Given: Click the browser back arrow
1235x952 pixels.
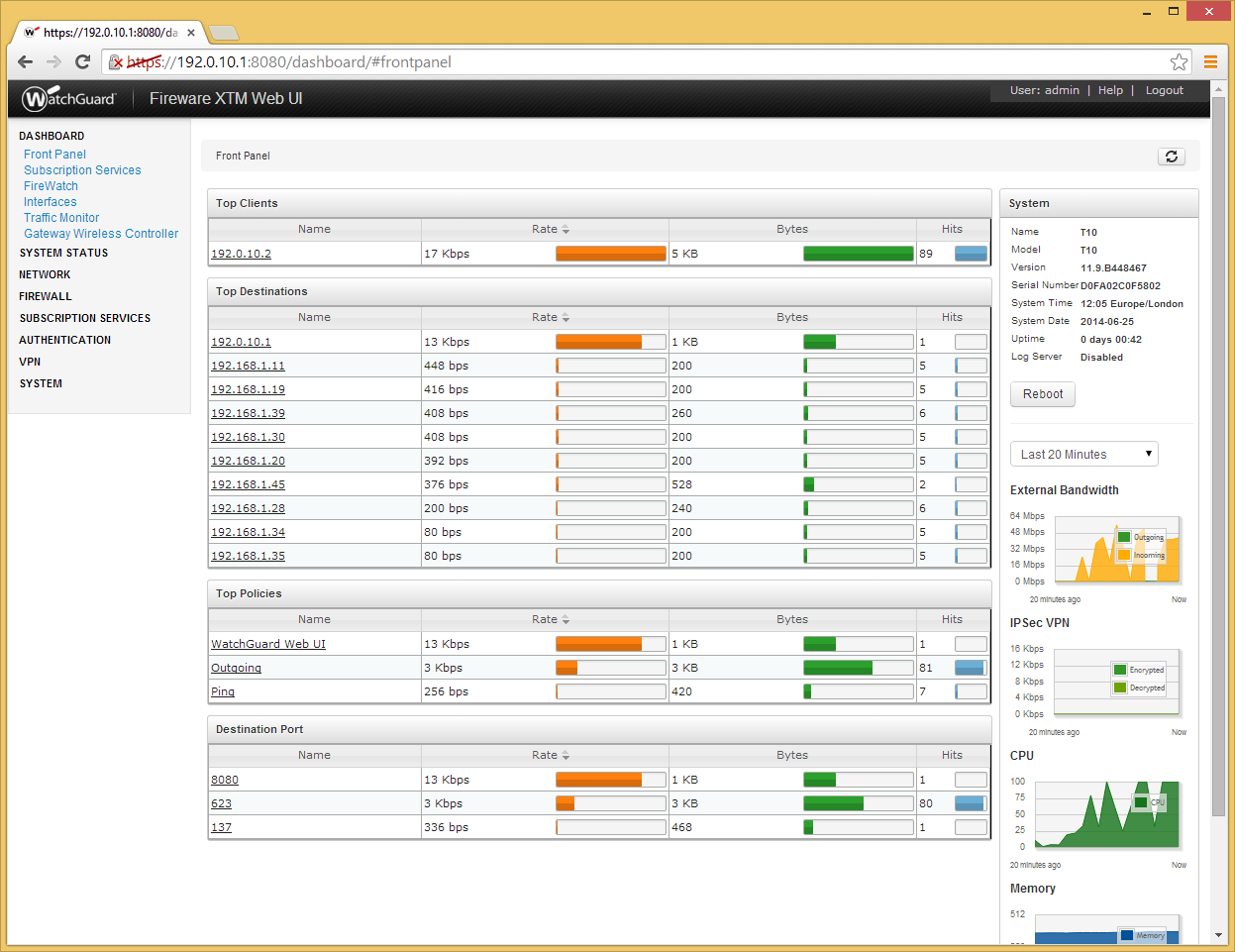Looking at the screenshot, I should 26,61.
